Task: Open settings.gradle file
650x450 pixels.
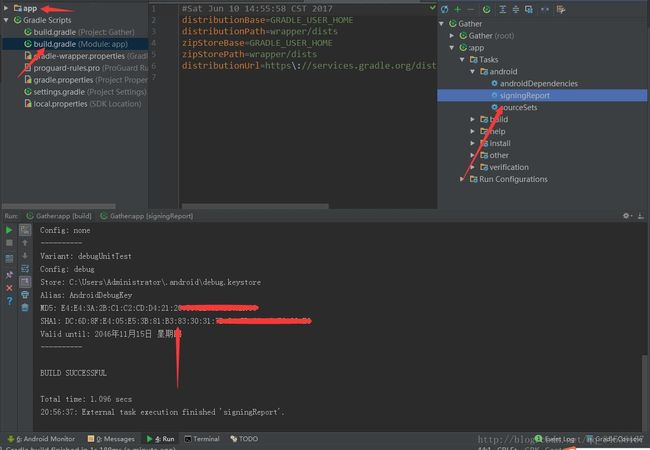Action: pos(85,92)
